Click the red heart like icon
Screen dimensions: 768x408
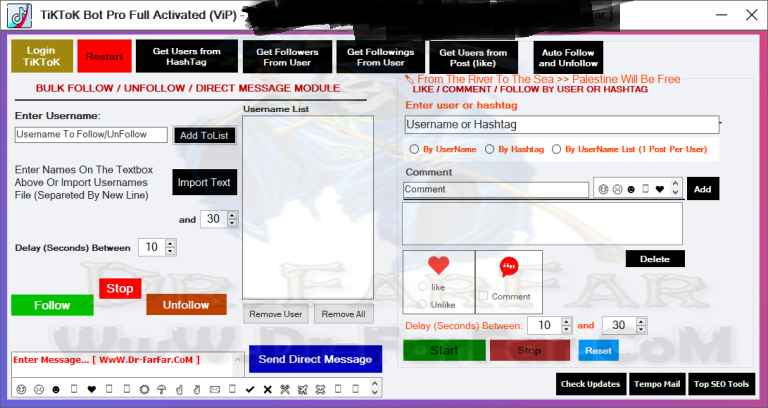coord(438,266)
